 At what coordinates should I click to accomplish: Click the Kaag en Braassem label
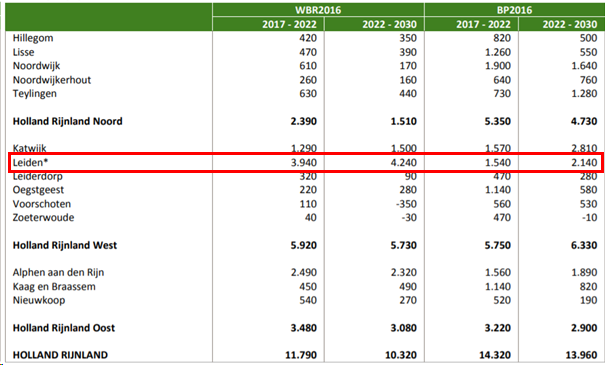coord(54,287)
